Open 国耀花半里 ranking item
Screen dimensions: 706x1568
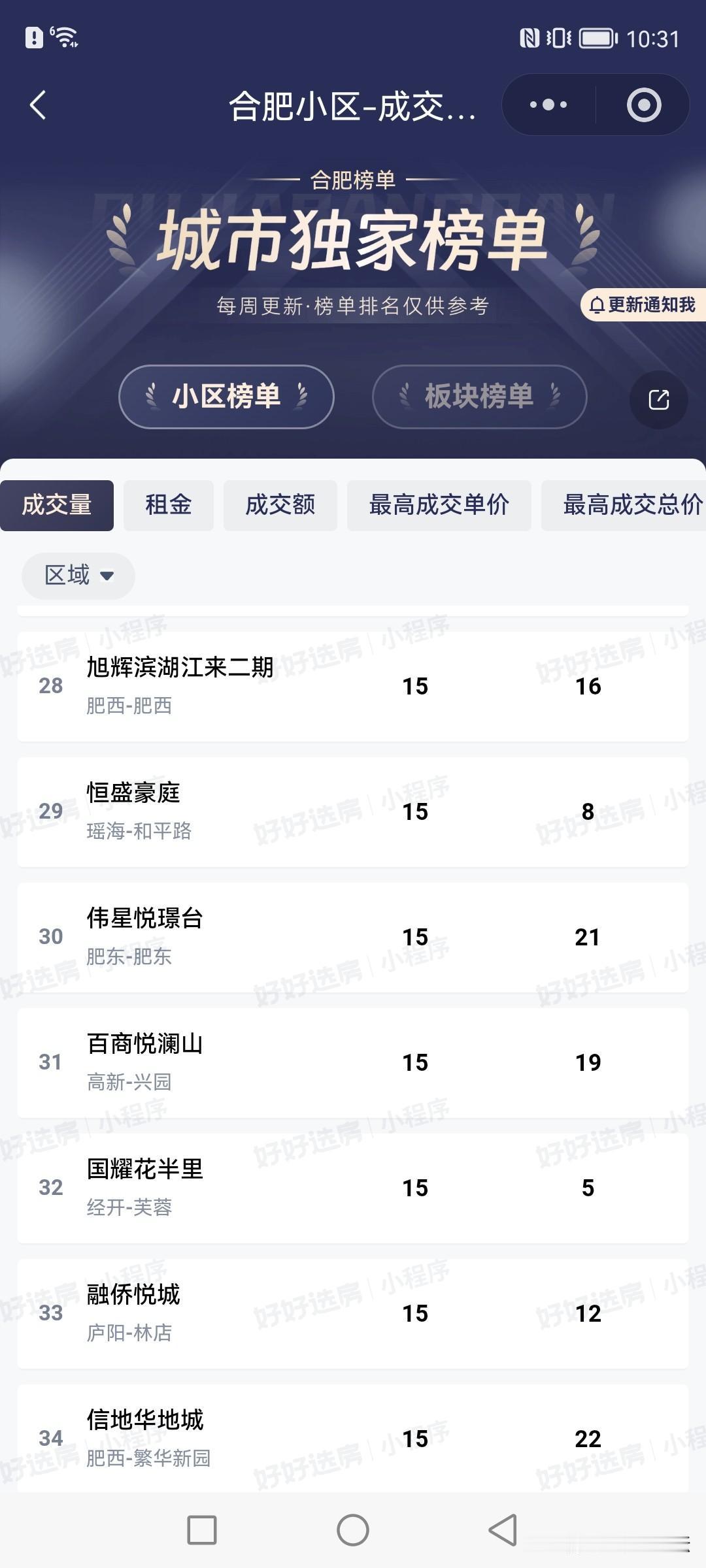(x=353, y=1188)
